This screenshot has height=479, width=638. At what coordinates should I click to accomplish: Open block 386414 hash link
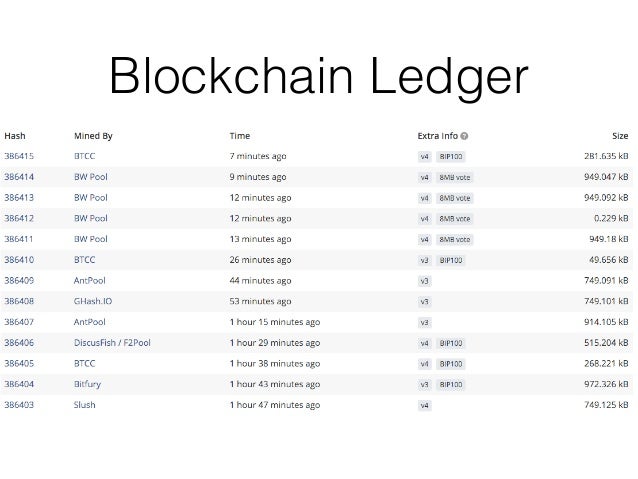tap(19, 177)
